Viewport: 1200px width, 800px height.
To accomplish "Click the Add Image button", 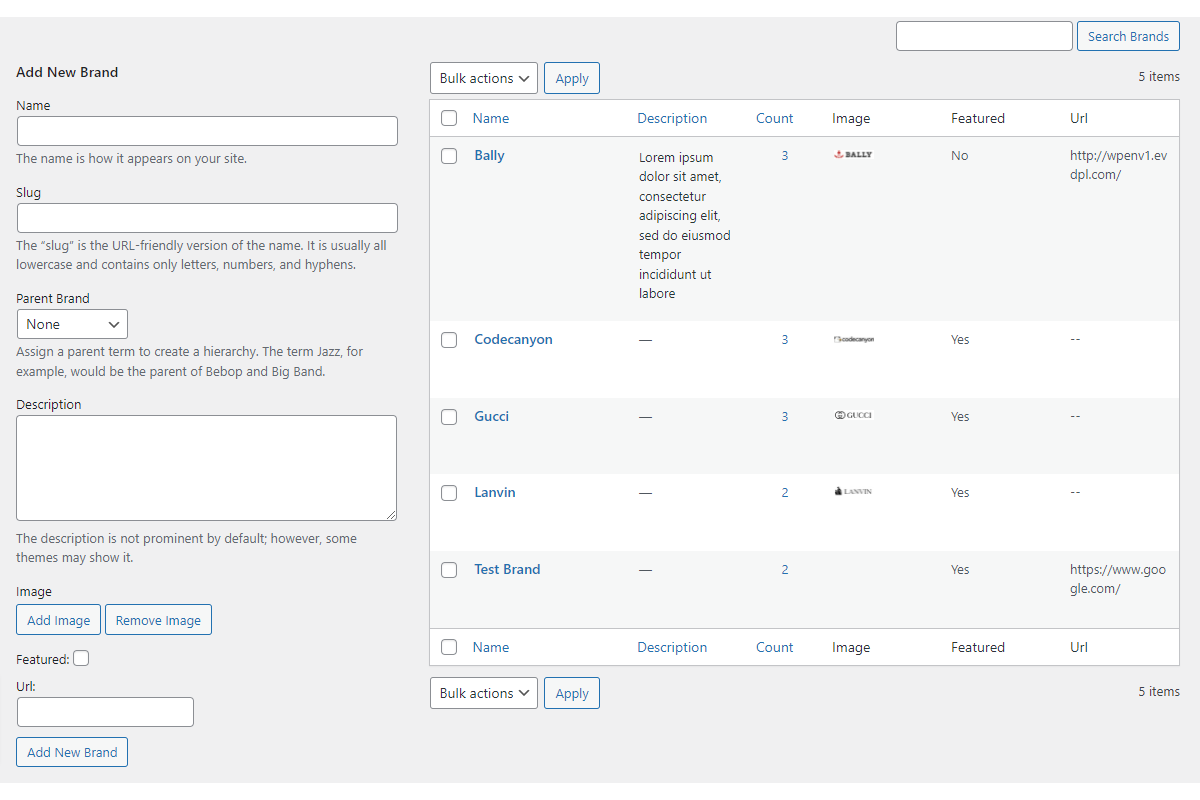I will click(59, 620).
